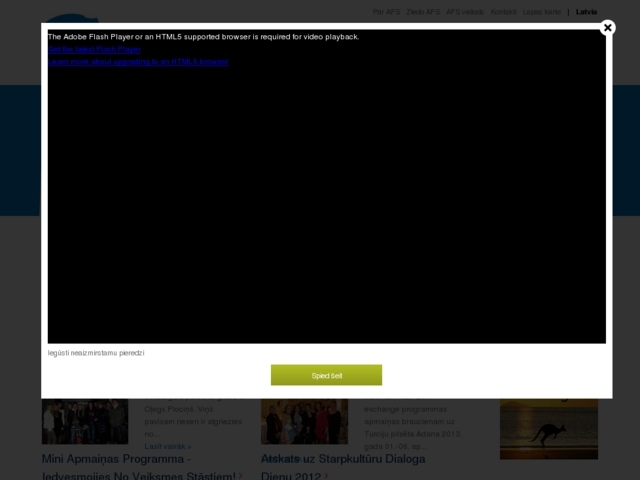Image resolution: width=640 pixels, height=480 pixels.
Task: Open the group photo thumbnail beside exchange programmas
Action: [x=304, y=421]
